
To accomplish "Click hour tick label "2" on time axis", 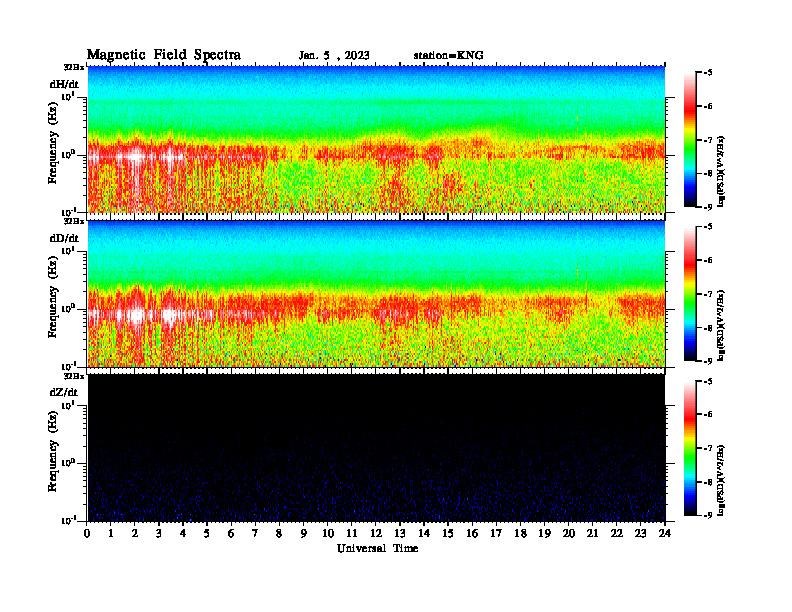I will [x=135, y=533].
